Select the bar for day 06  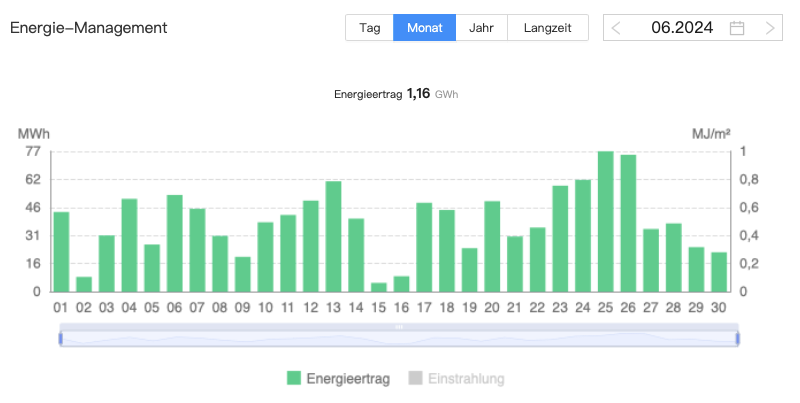coord(174,244)
